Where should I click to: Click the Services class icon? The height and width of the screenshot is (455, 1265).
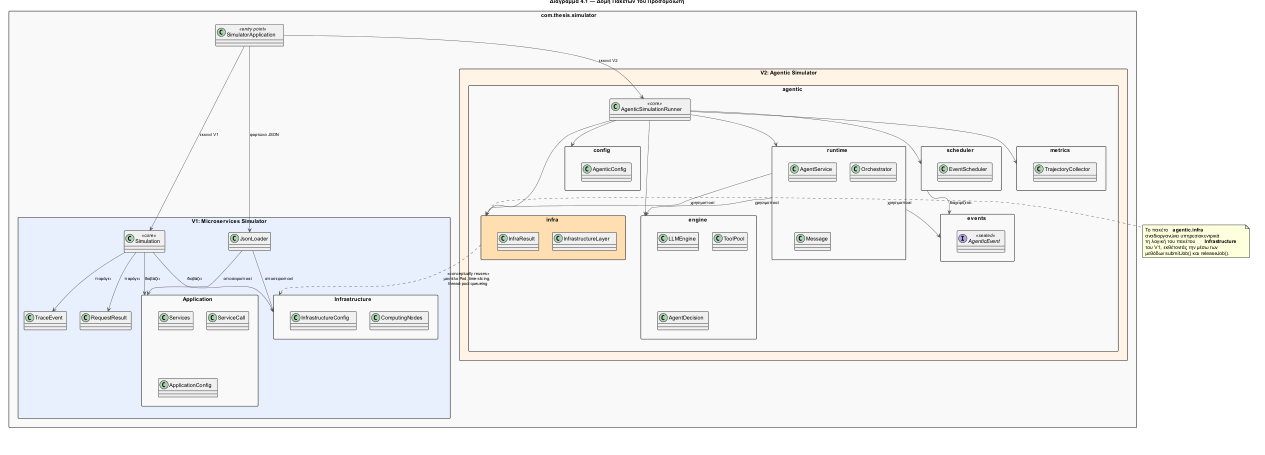[165, 317]
